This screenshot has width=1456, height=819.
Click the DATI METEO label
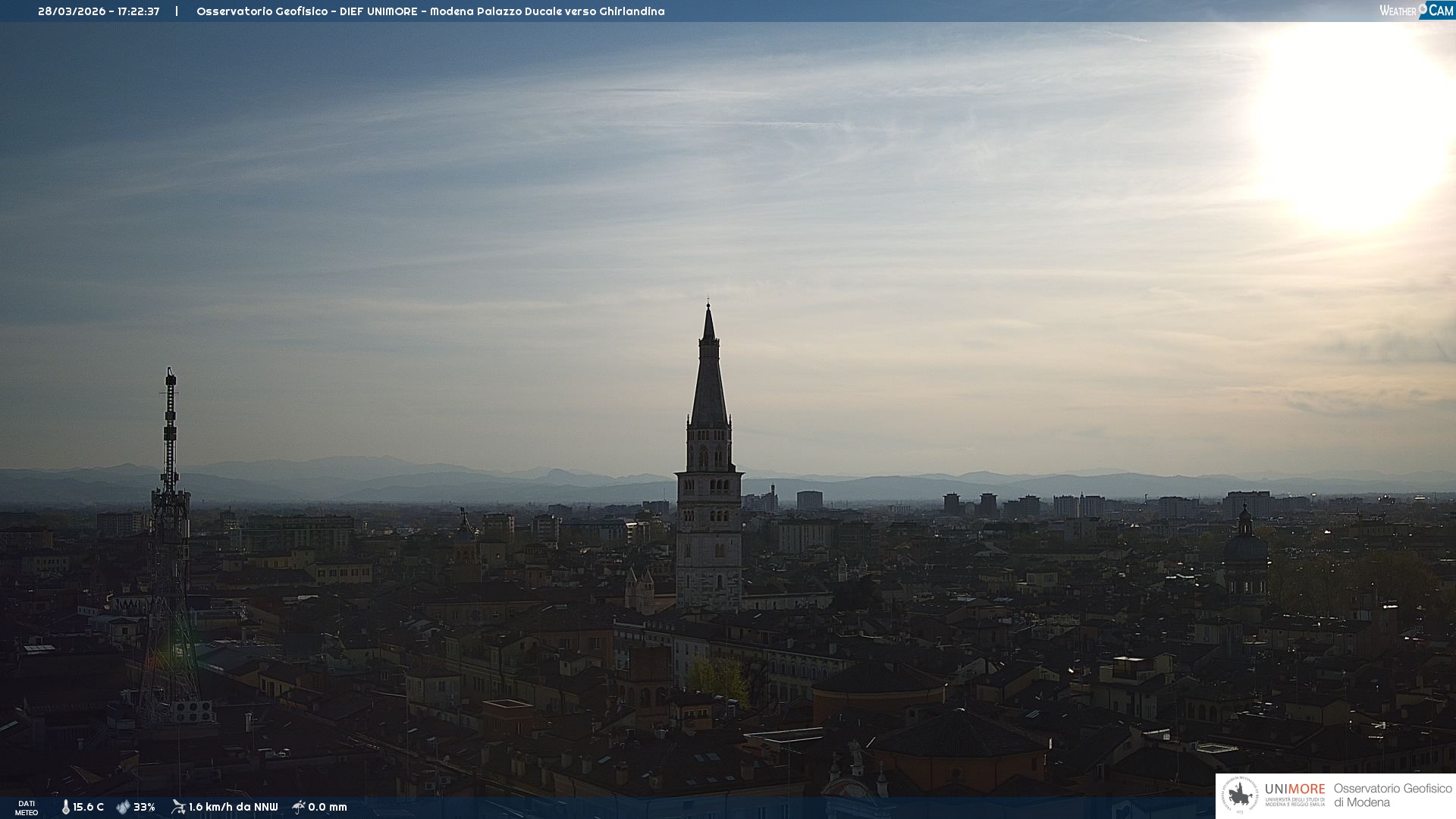27,808
